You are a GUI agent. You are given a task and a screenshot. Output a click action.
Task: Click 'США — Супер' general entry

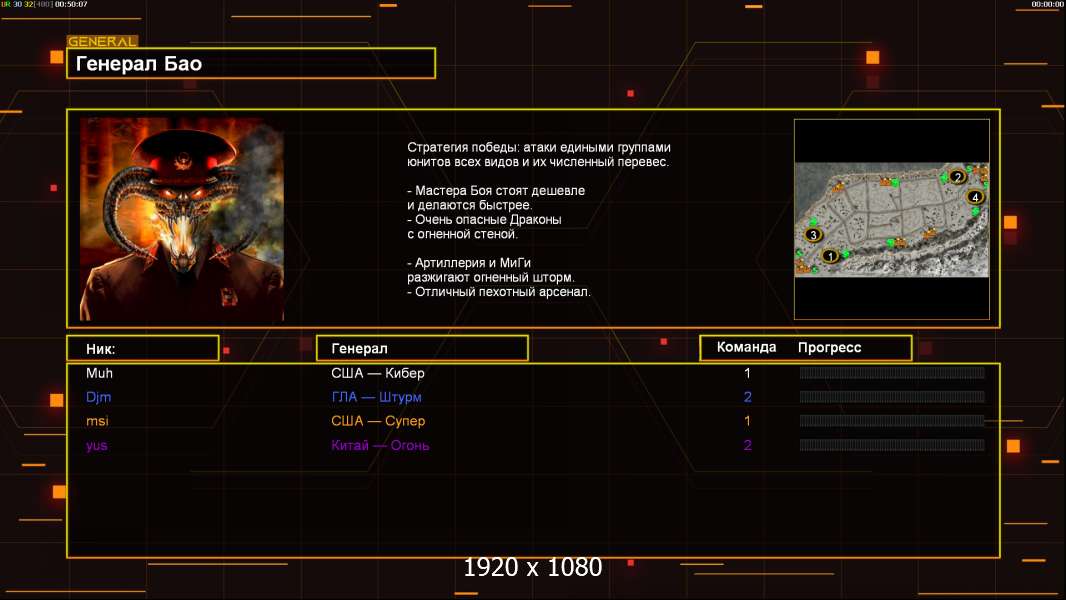[x=378, y=421]
